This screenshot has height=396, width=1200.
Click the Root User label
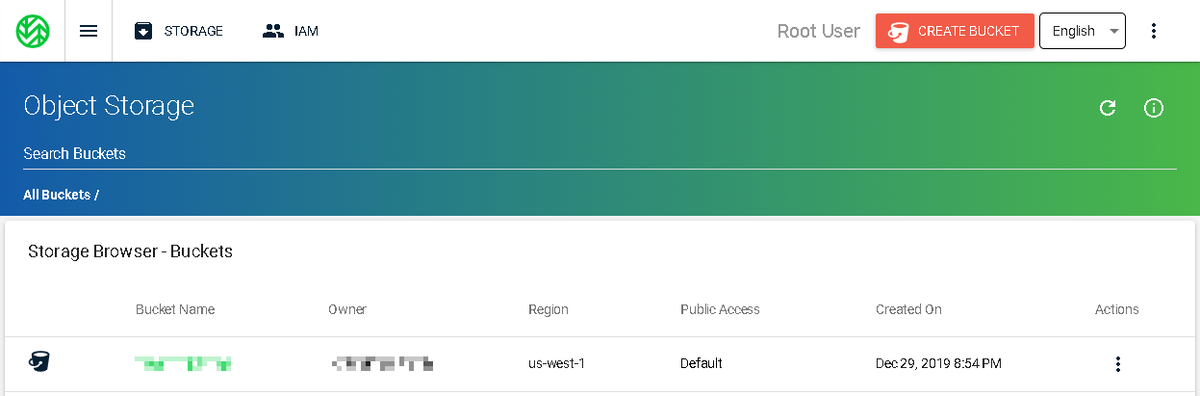818,31
